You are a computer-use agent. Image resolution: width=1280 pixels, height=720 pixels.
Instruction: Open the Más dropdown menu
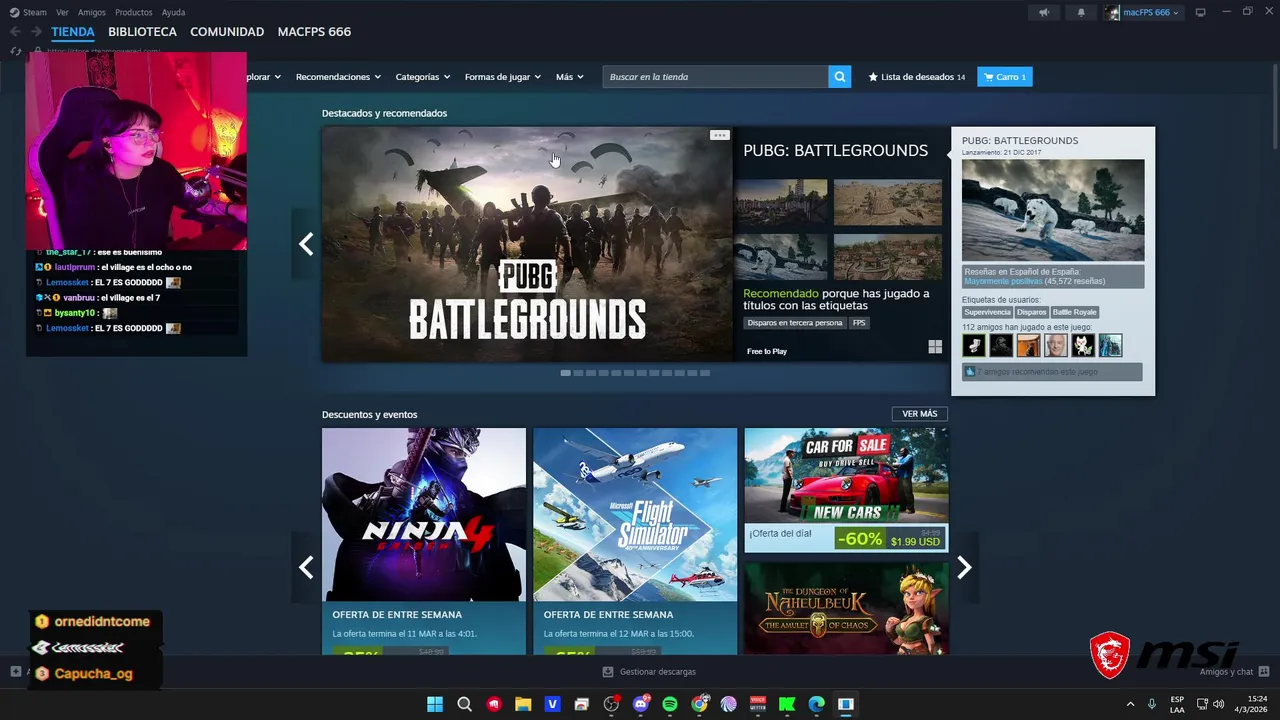click(570, 77)
